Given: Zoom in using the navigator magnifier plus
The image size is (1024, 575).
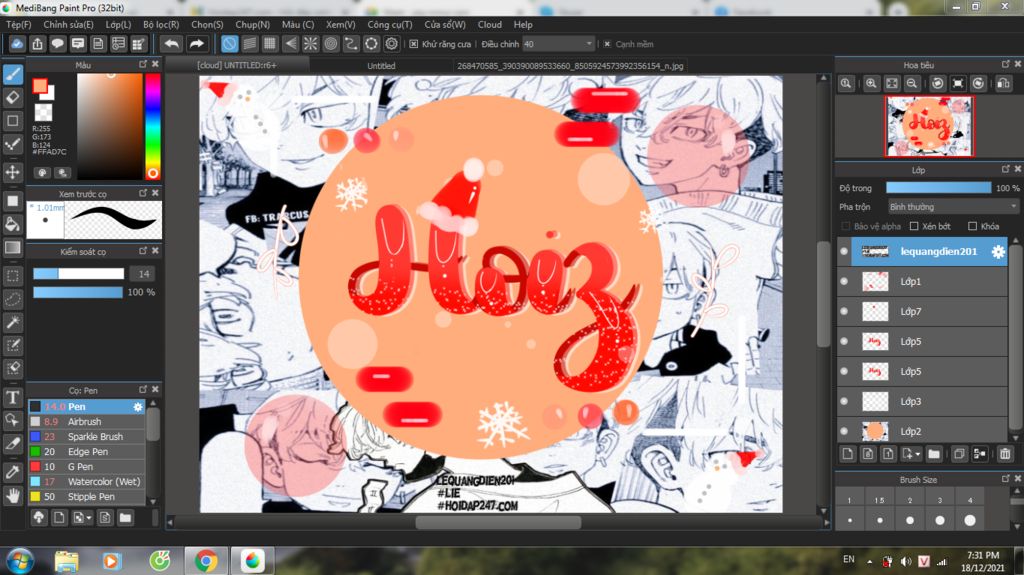Looking at the screenshot, I should click(871, 84).
